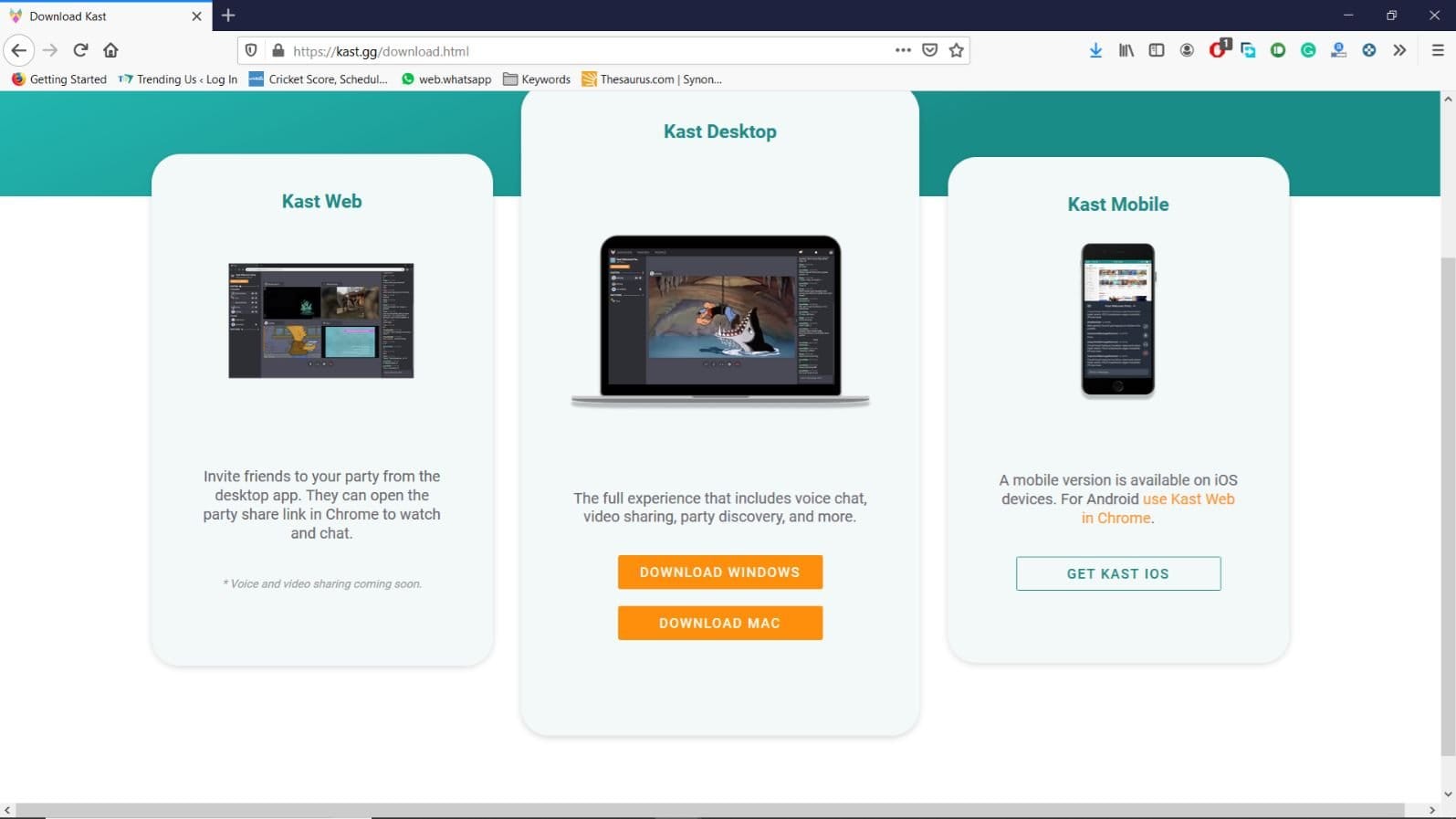Image resolution: width=1456 pixels, height=819 pixels.
Task: View site security padlock information
Action: pyautogui.click(x=278, y=50)
